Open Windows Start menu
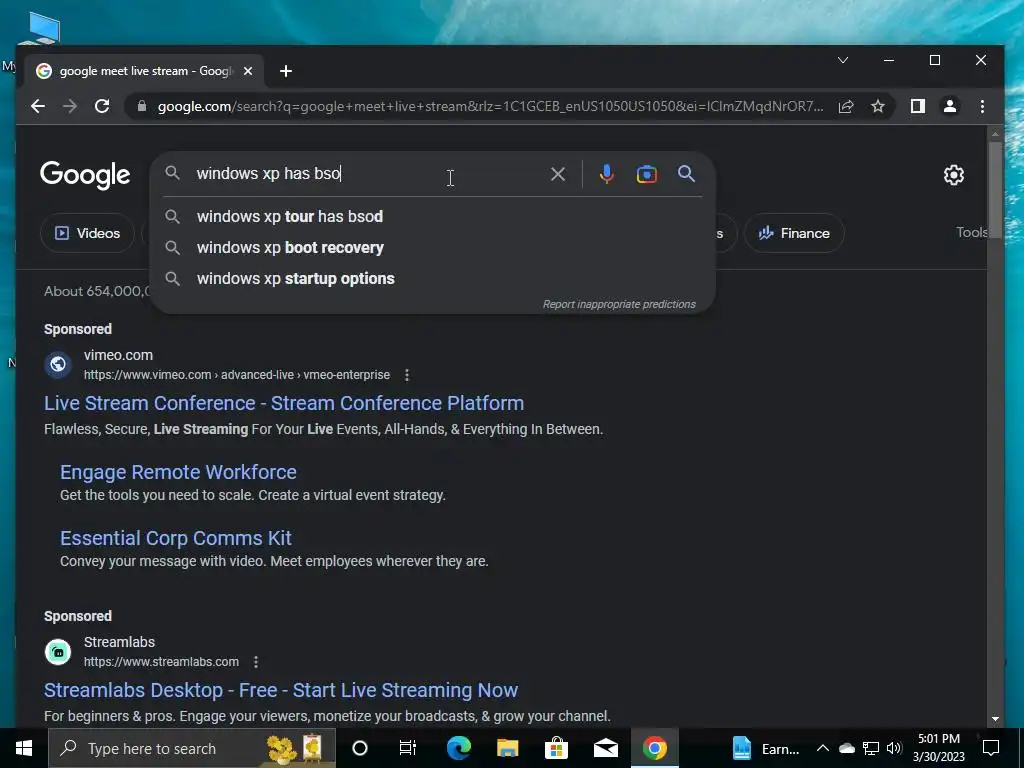The height and width of the screenshot is (768, 1024). [x=24, y=748]
